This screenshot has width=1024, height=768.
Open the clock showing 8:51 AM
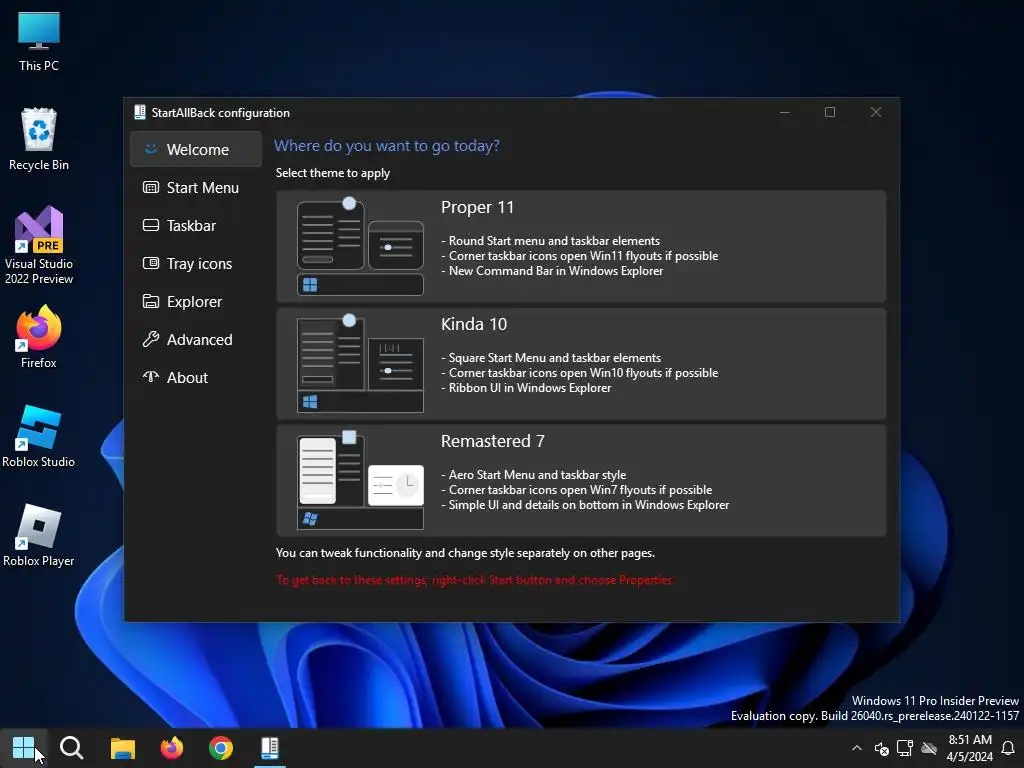click(x=970, y=748)
